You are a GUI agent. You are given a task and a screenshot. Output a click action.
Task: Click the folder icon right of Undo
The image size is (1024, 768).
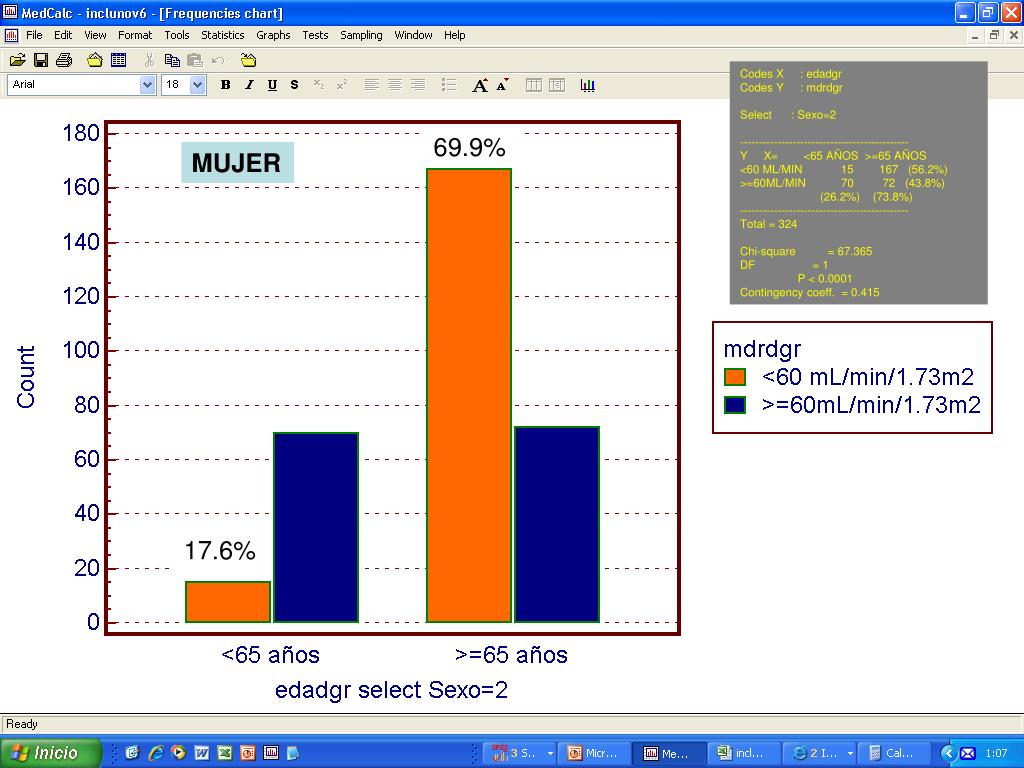coord(248,61)
